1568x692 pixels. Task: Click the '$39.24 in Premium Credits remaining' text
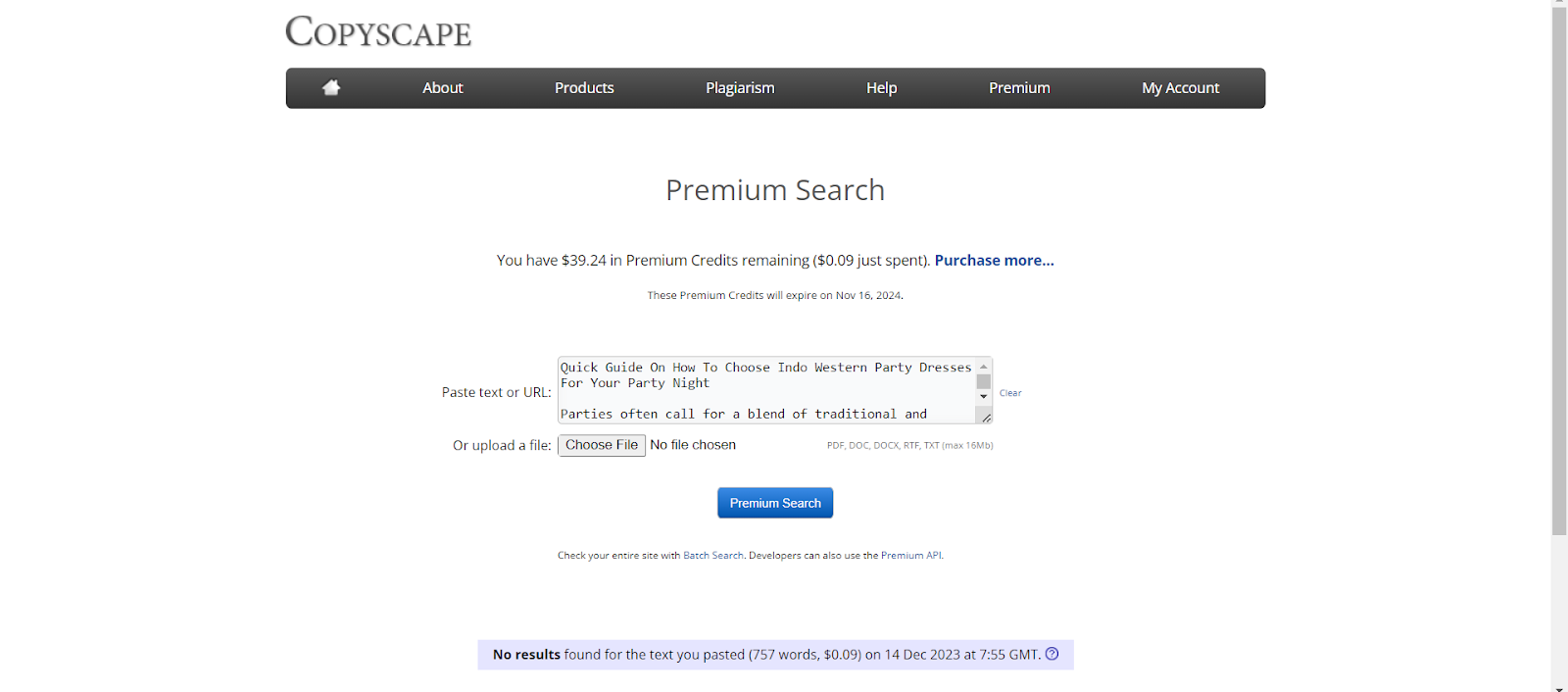tap(685, 260)
